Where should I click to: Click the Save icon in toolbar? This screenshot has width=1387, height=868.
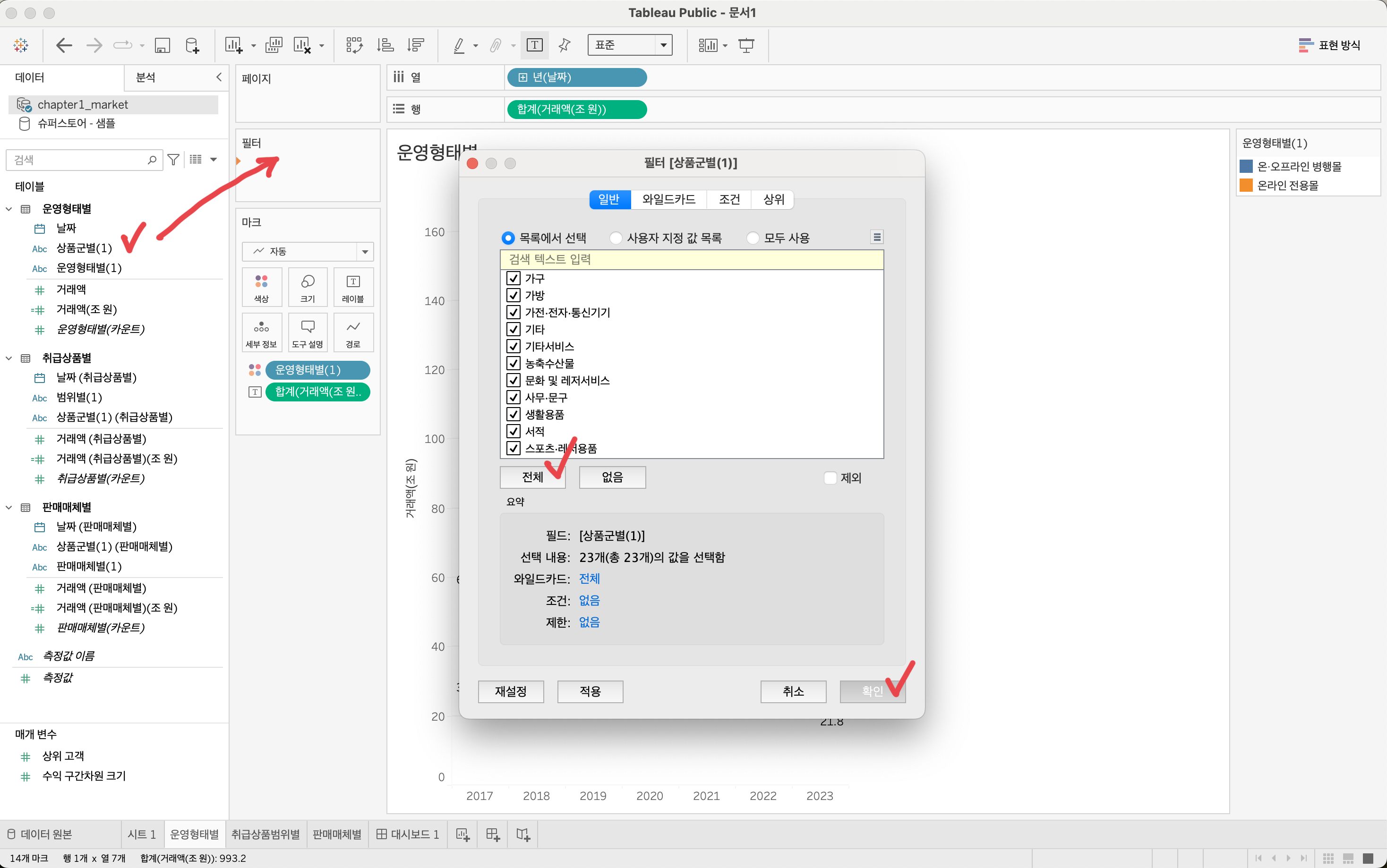(163, 45)
